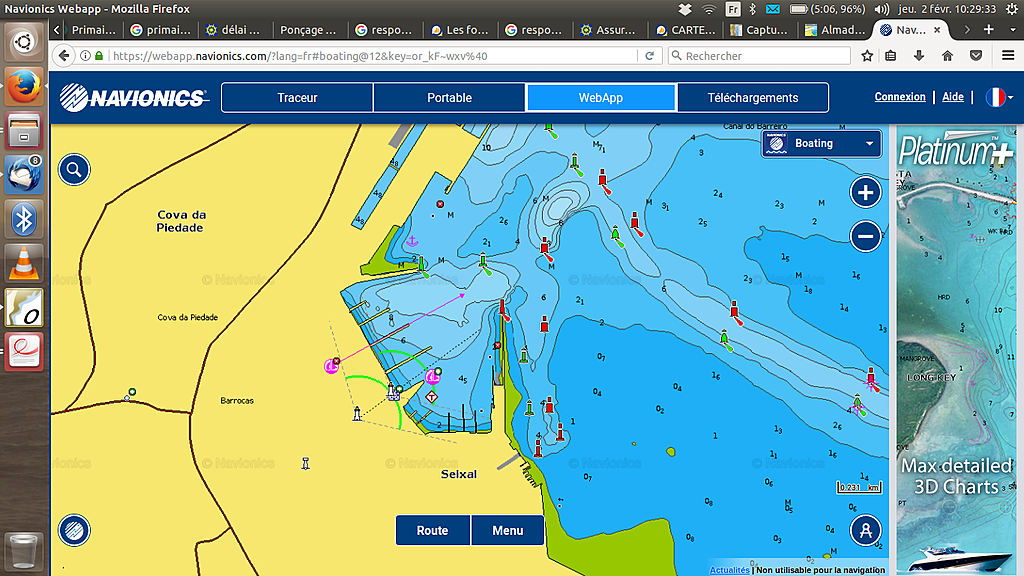Follow the Actualités link
The image size is (1024, 576).
point(729,570)
